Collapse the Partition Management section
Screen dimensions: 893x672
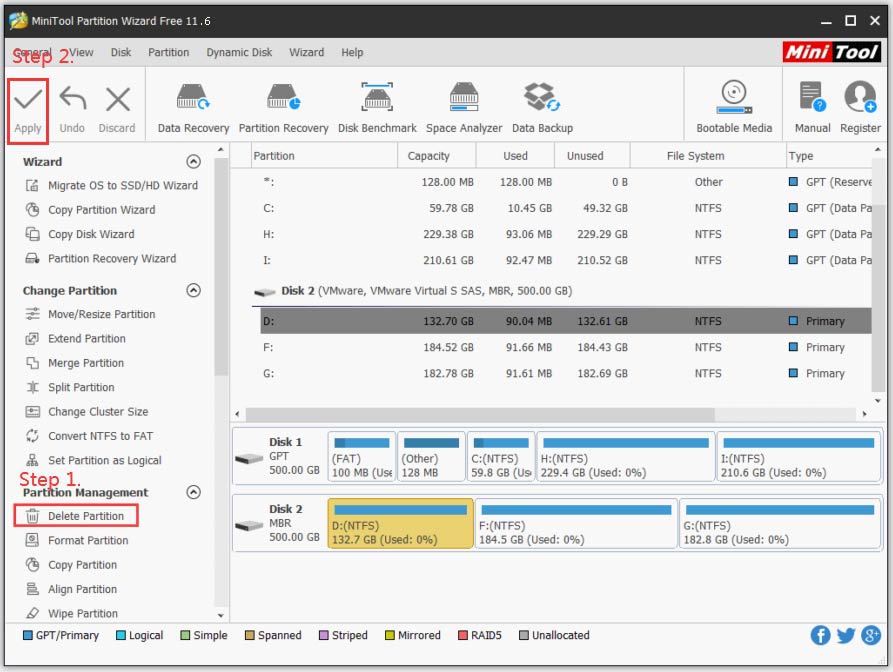193,492
